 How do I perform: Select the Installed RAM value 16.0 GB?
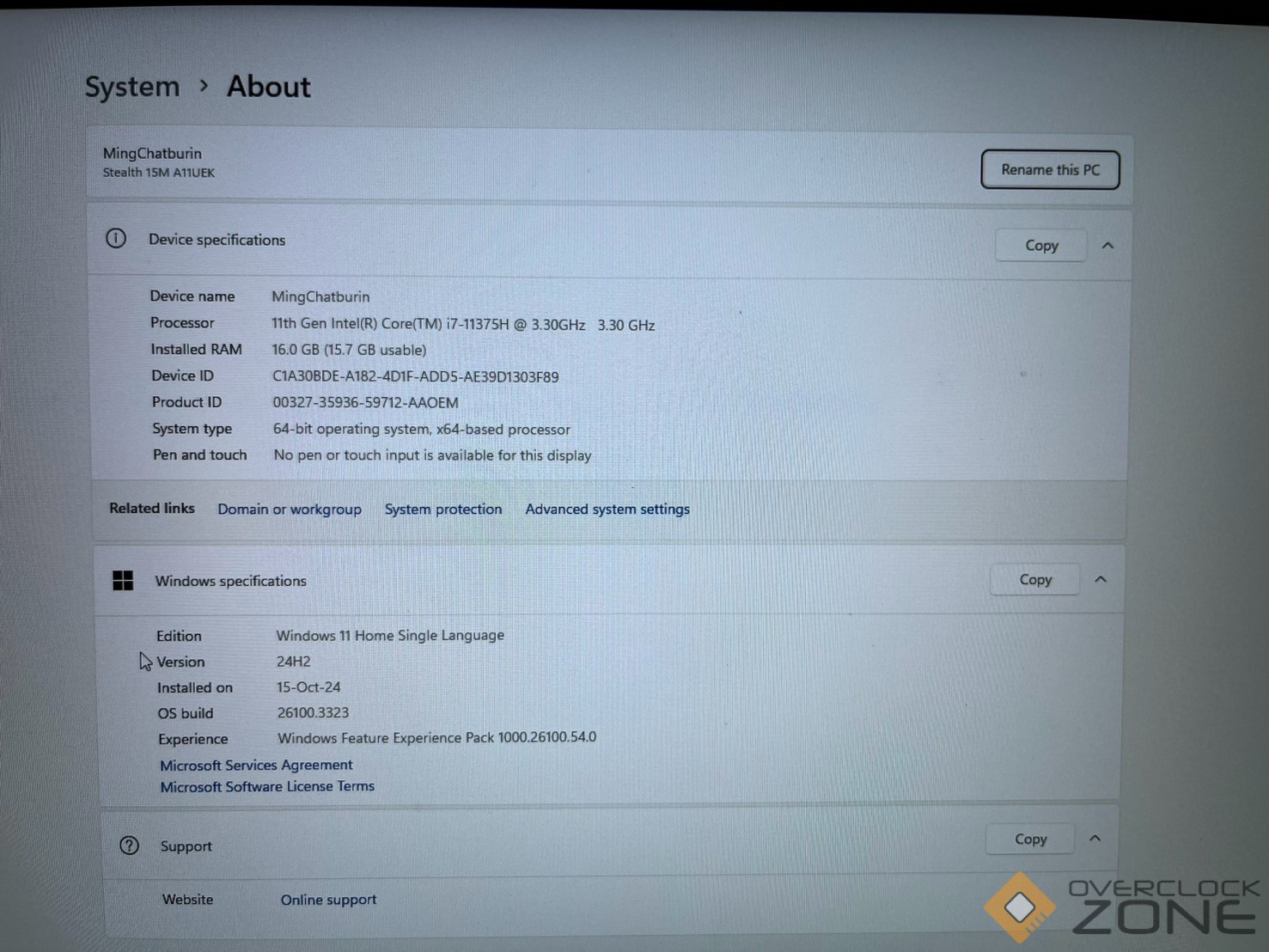[349, 350]
